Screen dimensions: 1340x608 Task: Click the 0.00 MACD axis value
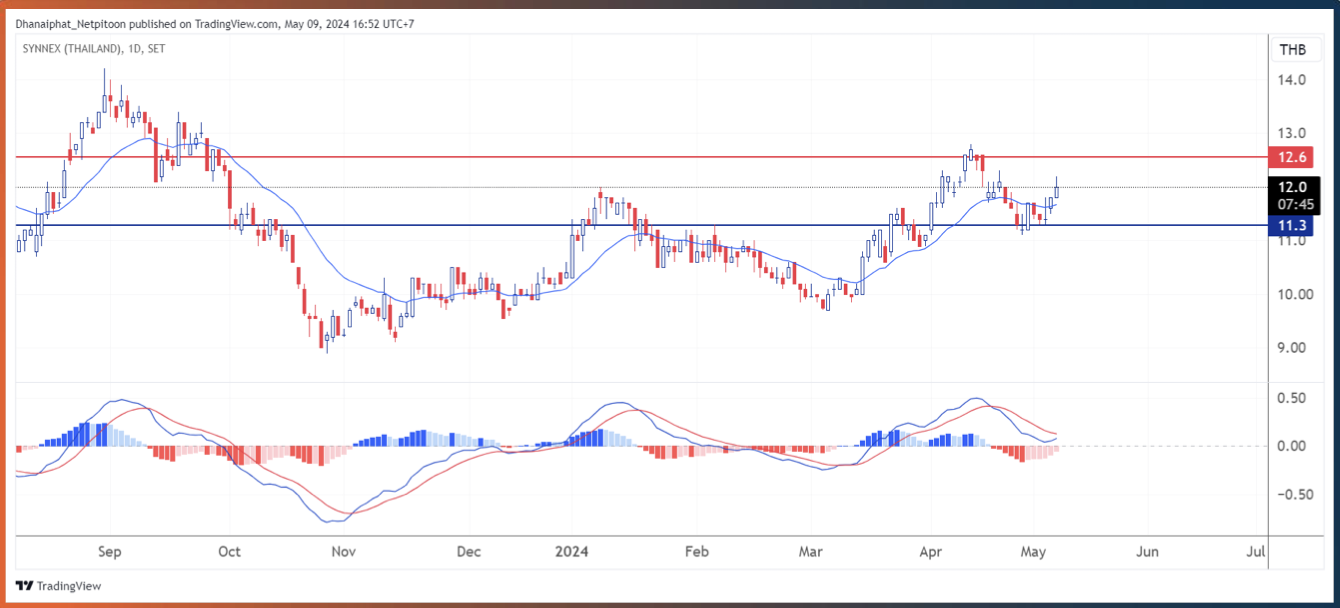pos(1291,446)
